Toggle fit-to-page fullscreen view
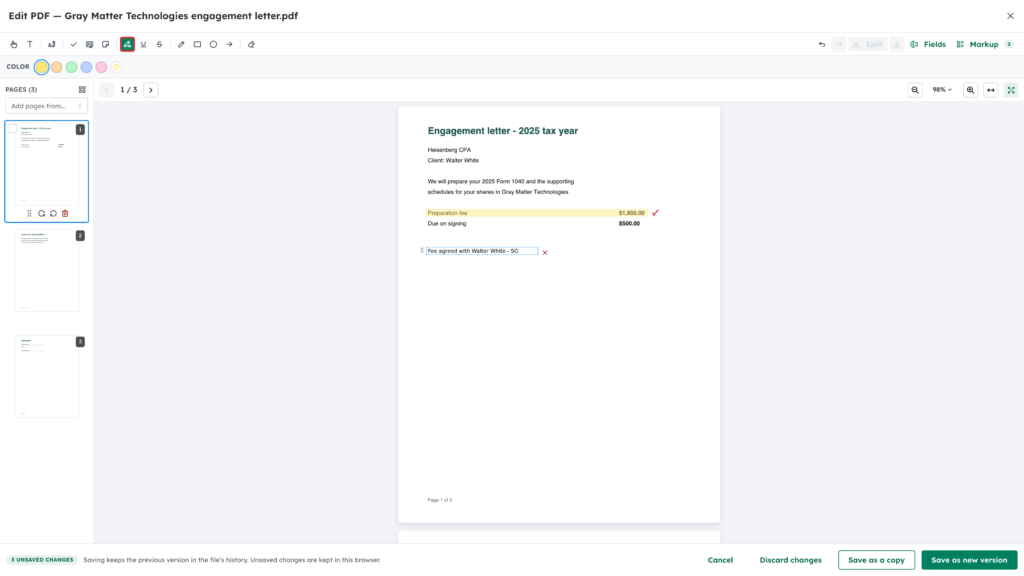This screenshot has width=1024, height=576. pyautogui.click(x=1012, y=90)
